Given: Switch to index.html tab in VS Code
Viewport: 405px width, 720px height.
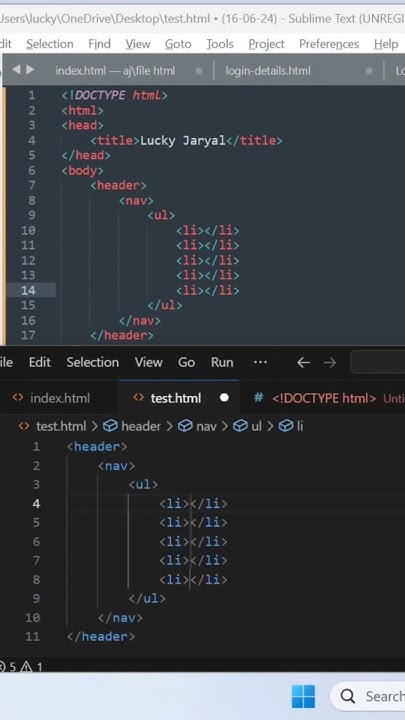Looking at the screenshot, I should coord(60,398).
